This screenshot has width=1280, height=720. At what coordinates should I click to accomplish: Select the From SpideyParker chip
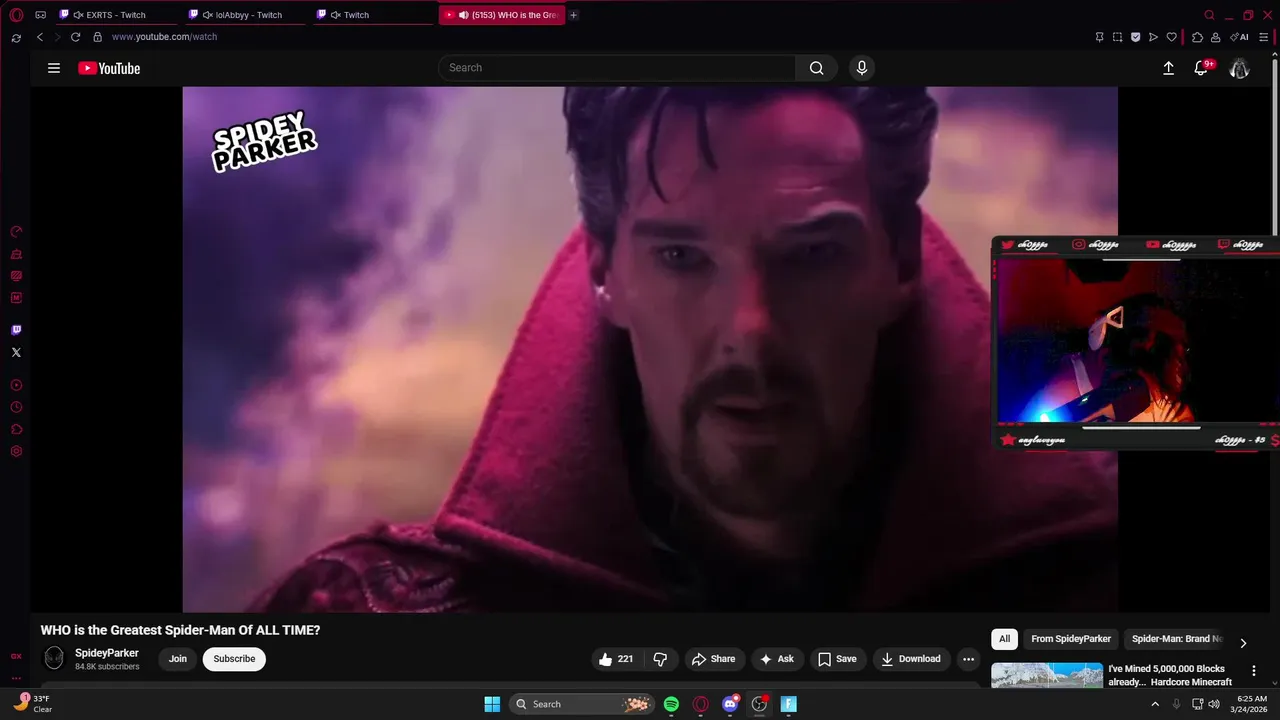tap(1071, 639)
